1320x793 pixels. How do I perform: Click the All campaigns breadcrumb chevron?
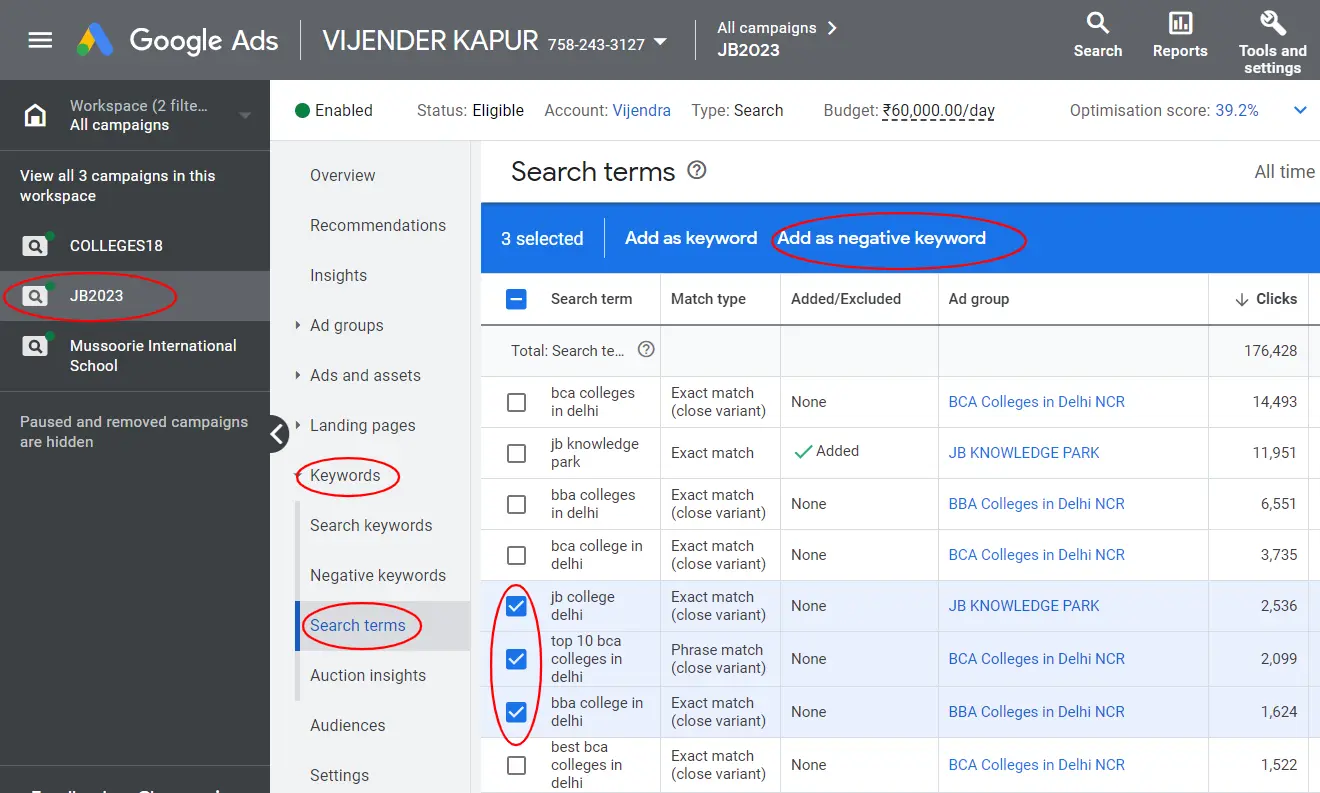coord(831,28)
